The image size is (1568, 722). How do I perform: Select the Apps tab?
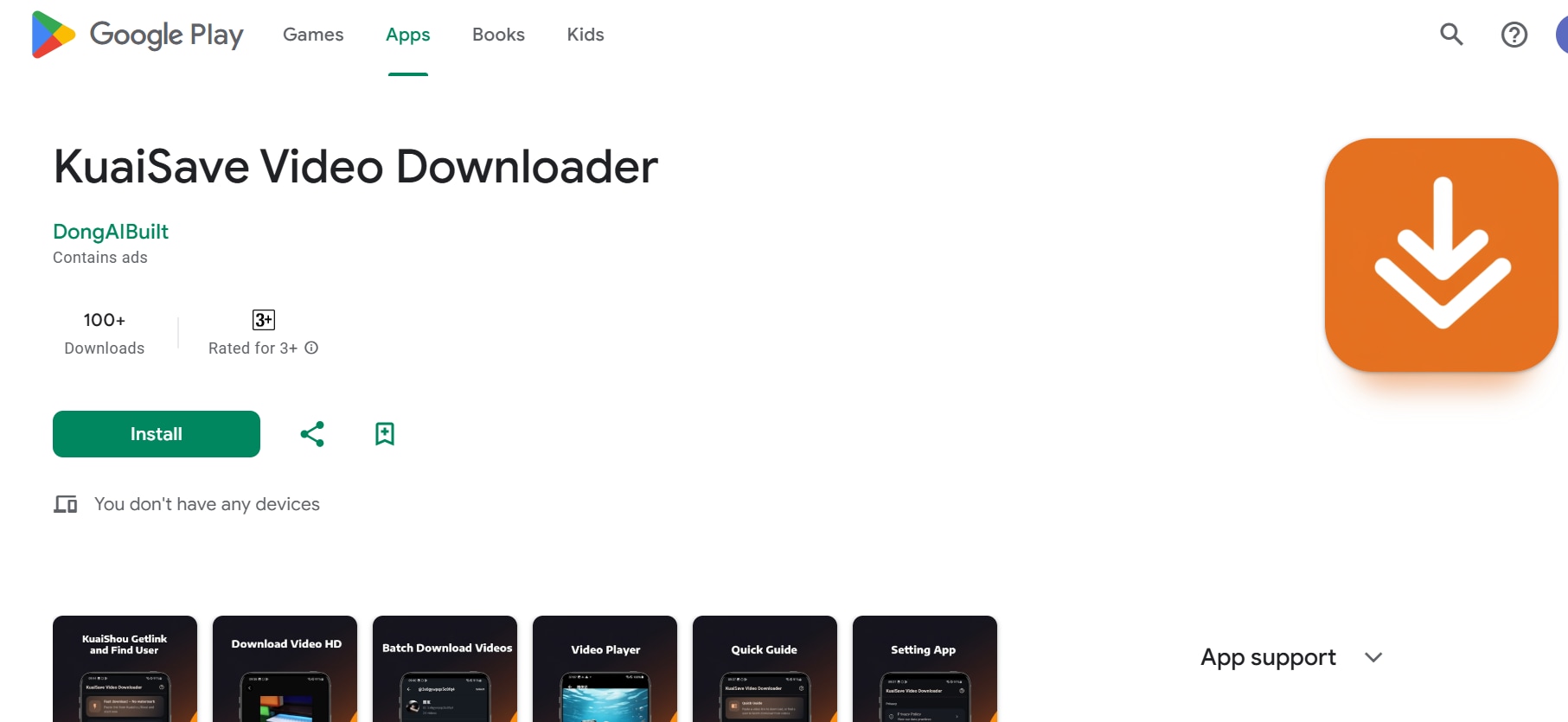click(408, 35)
